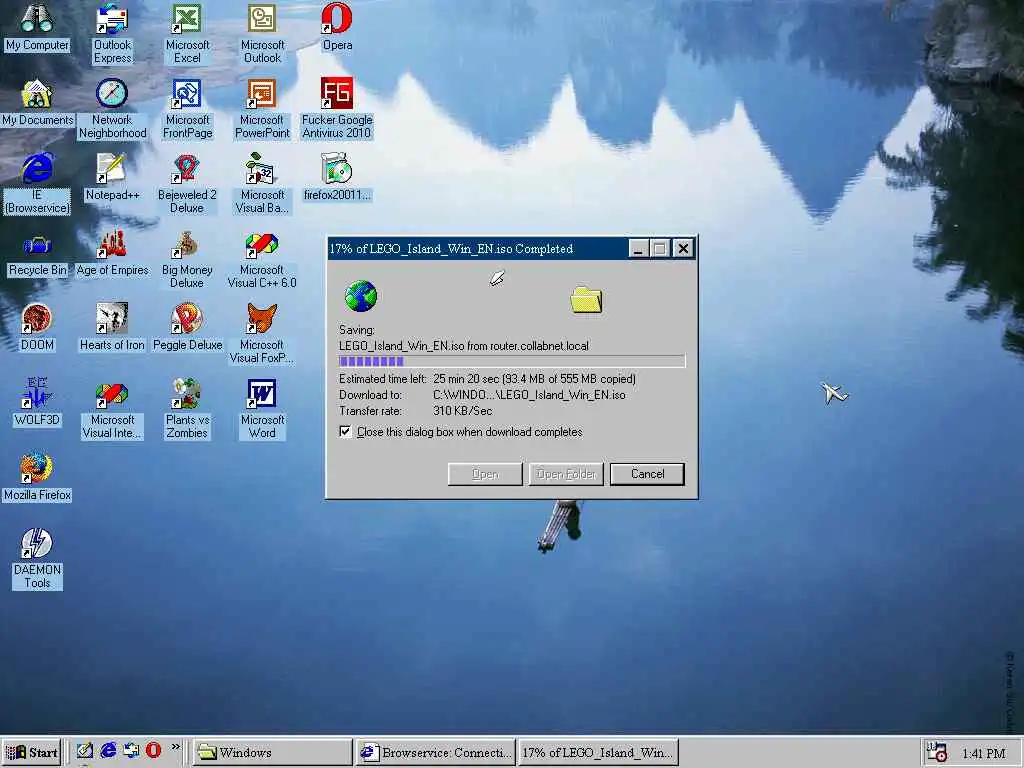Screen dimensions: 1024x768
Task: Open Network Neighborhood icon
Action: 112,108
